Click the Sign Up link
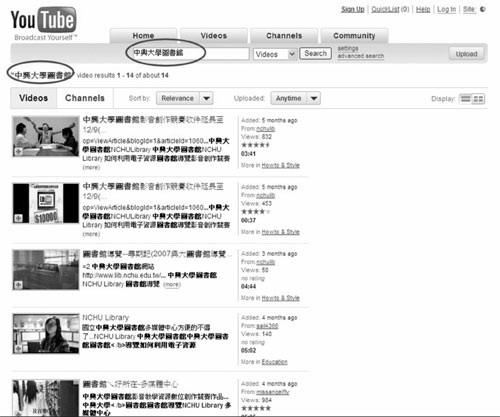500x417 pixels. (x=353, y=9)
